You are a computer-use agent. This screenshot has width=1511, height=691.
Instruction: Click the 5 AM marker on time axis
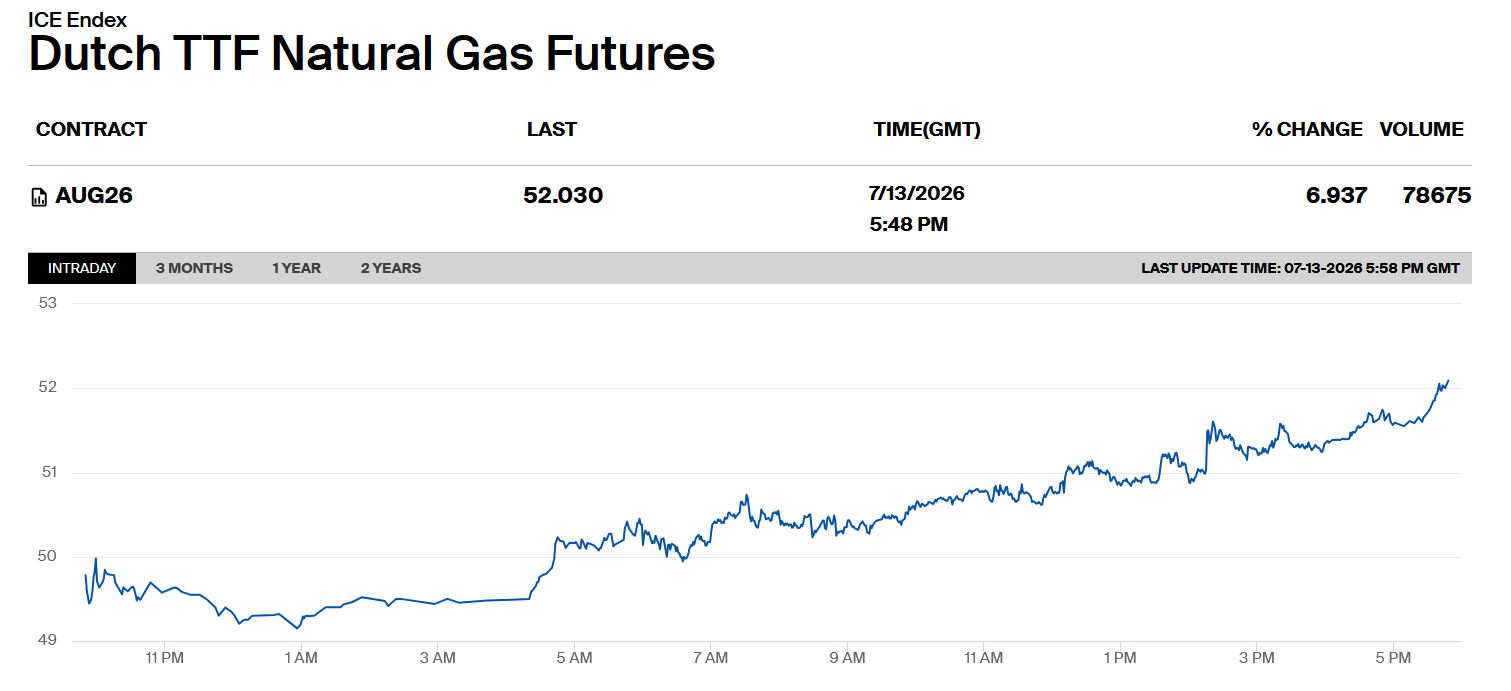click(574, 658)
